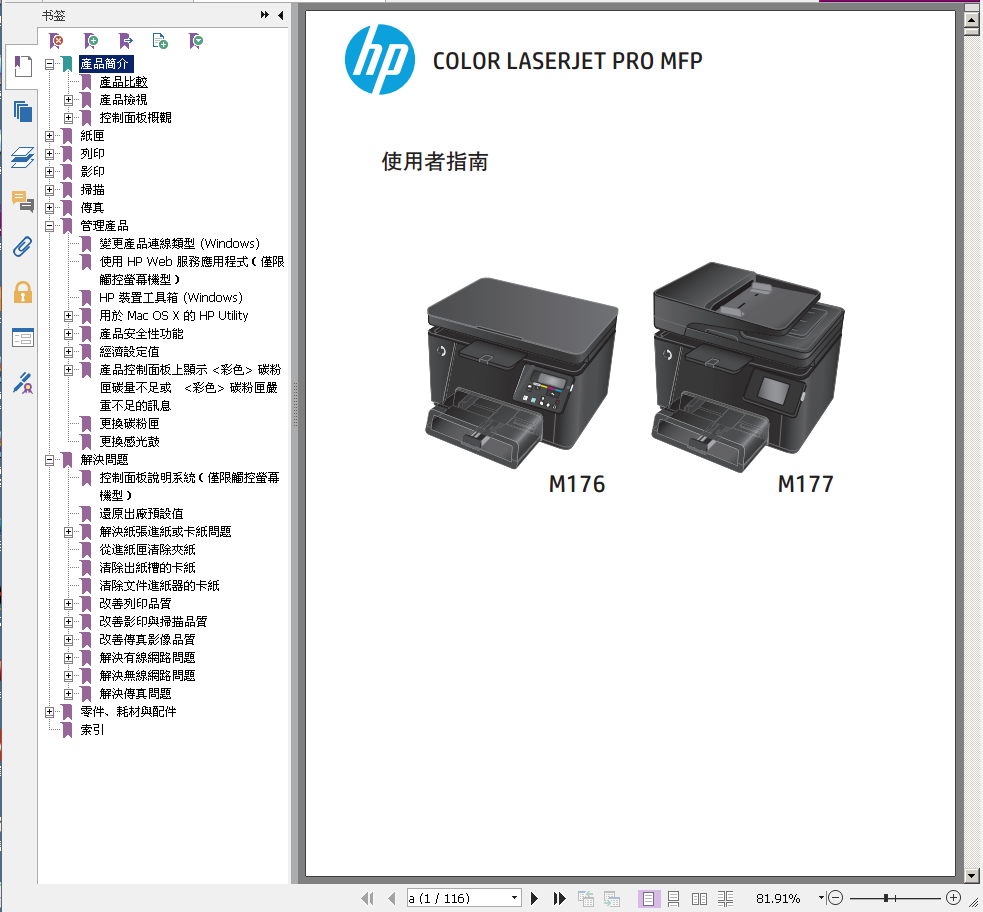Click the scroll up arrow of document
This screenshot has width=983, height=912.
coord(971,20)
